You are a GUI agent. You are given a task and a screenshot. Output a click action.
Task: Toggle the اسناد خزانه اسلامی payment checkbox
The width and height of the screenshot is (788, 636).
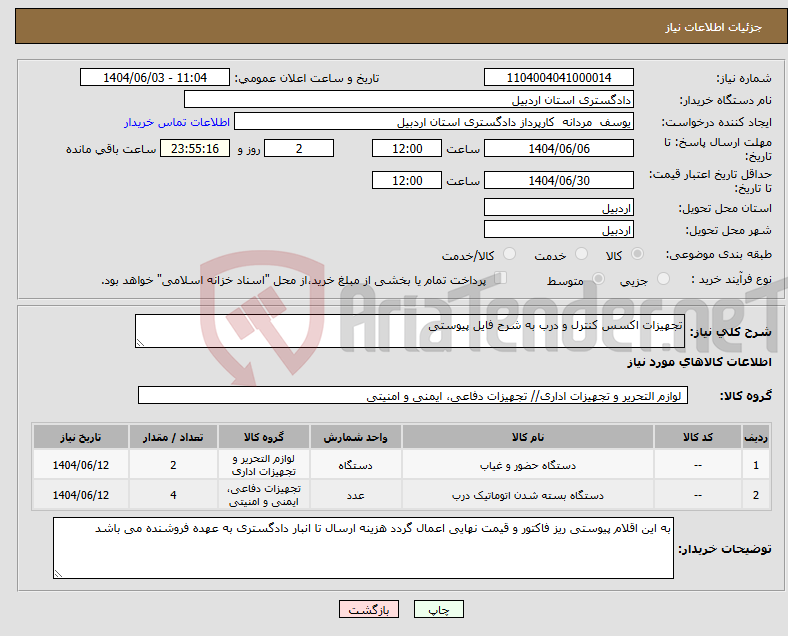pos(501,278)
